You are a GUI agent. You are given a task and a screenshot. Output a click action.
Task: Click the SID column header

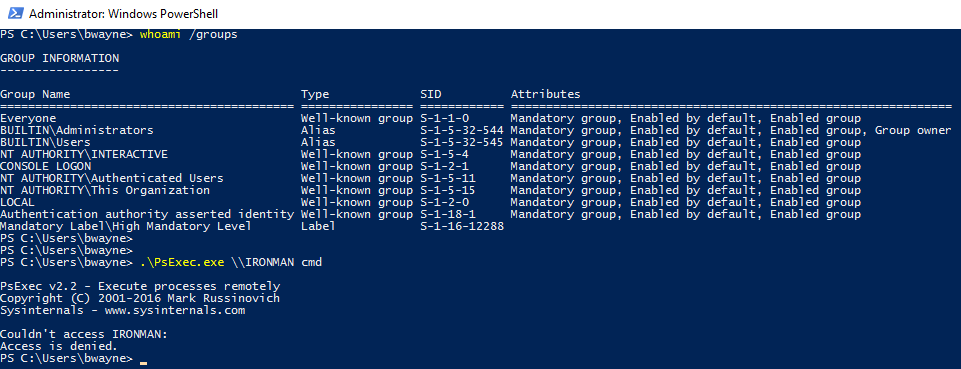tap(431, 94)
